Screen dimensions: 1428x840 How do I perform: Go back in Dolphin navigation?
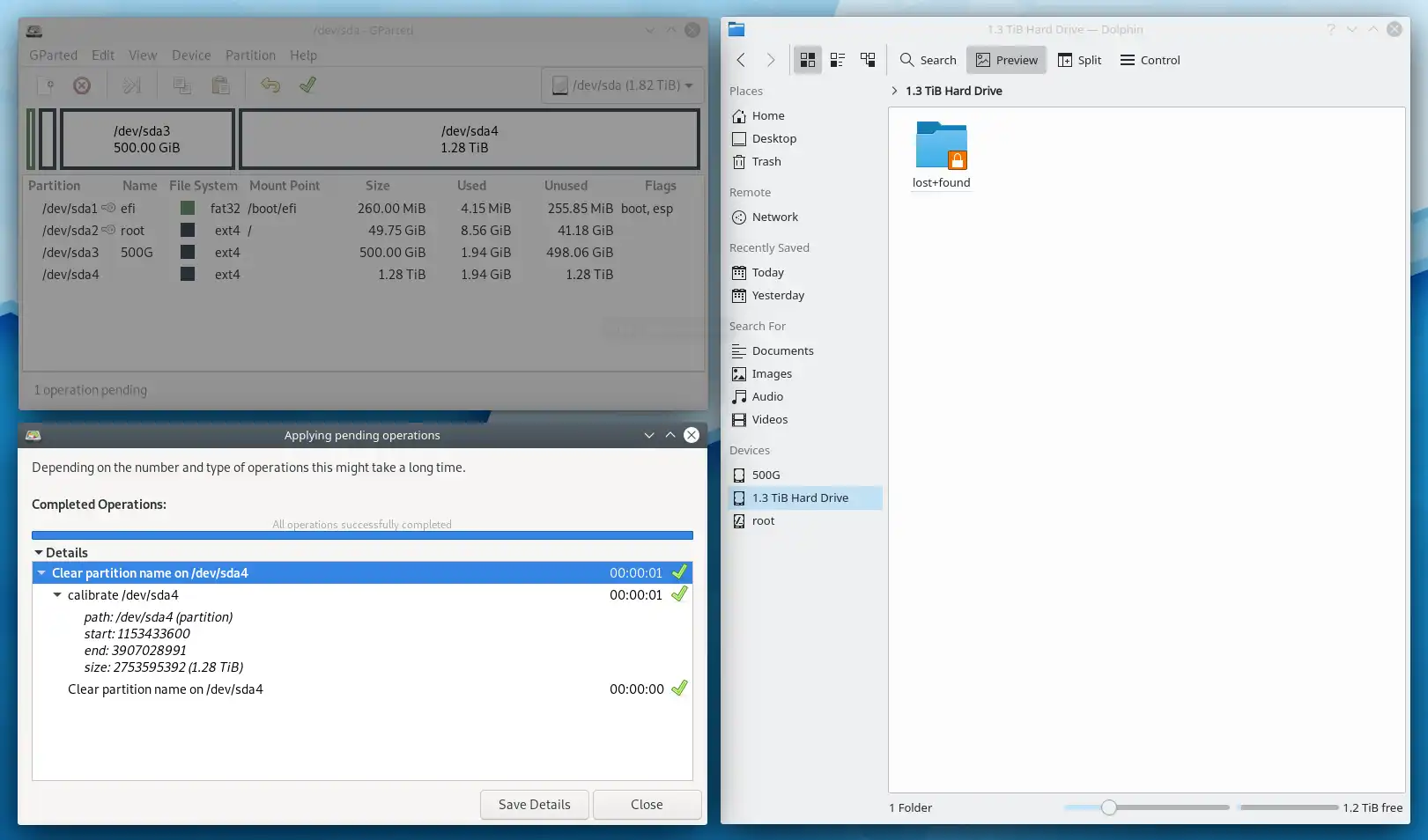(x=741, y=60)
